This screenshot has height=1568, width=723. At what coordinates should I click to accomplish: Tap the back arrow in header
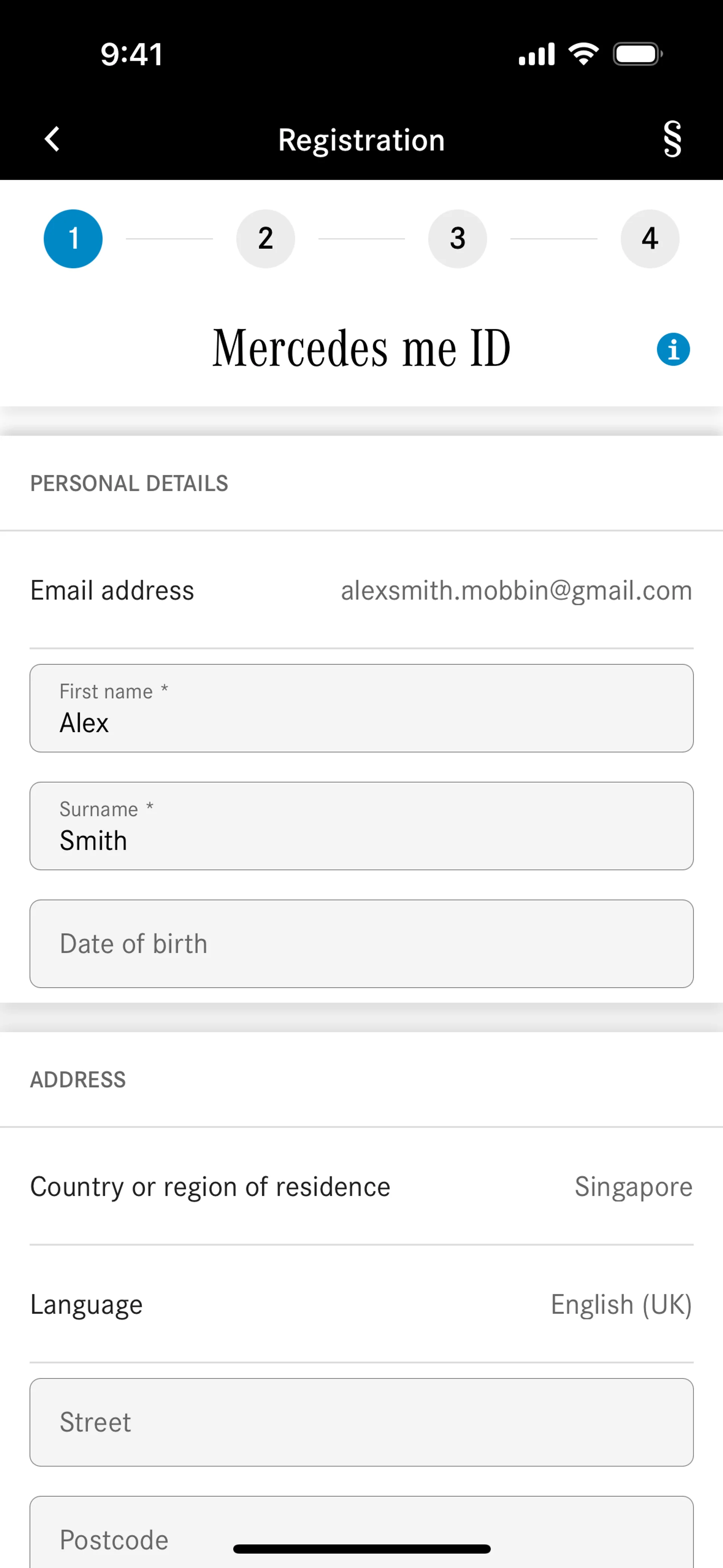point(52,139)
